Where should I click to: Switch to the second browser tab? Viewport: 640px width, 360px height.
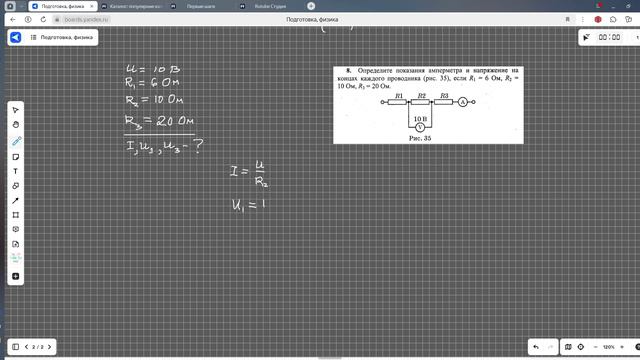pos(132,6)
